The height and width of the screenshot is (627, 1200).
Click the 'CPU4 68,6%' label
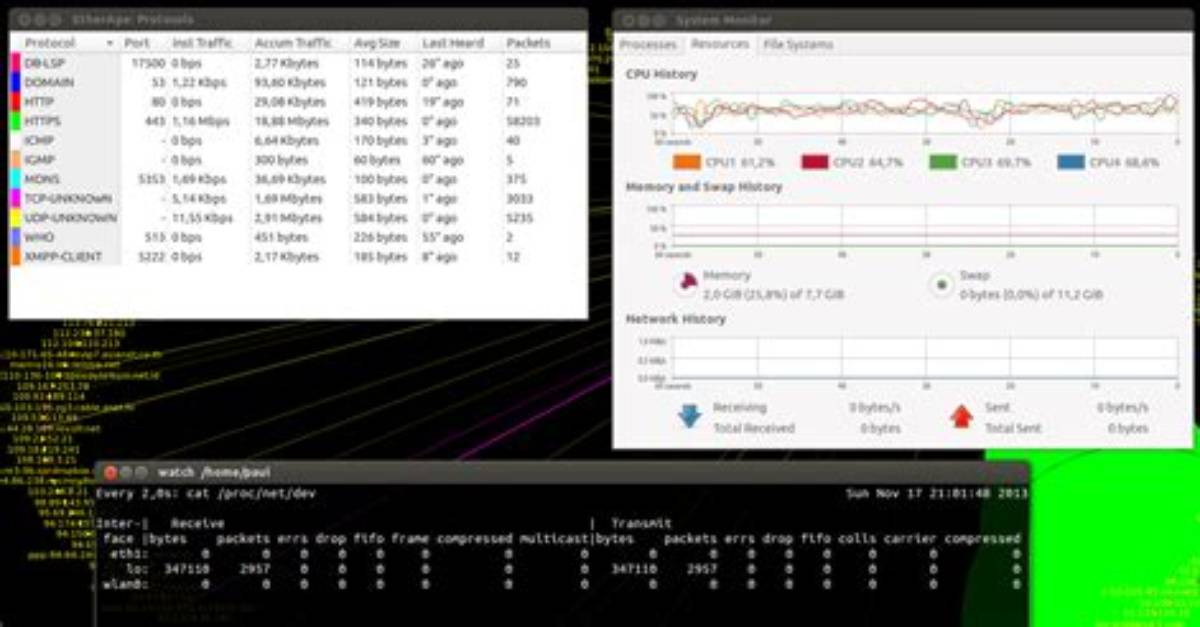(x=1125, y=162)
